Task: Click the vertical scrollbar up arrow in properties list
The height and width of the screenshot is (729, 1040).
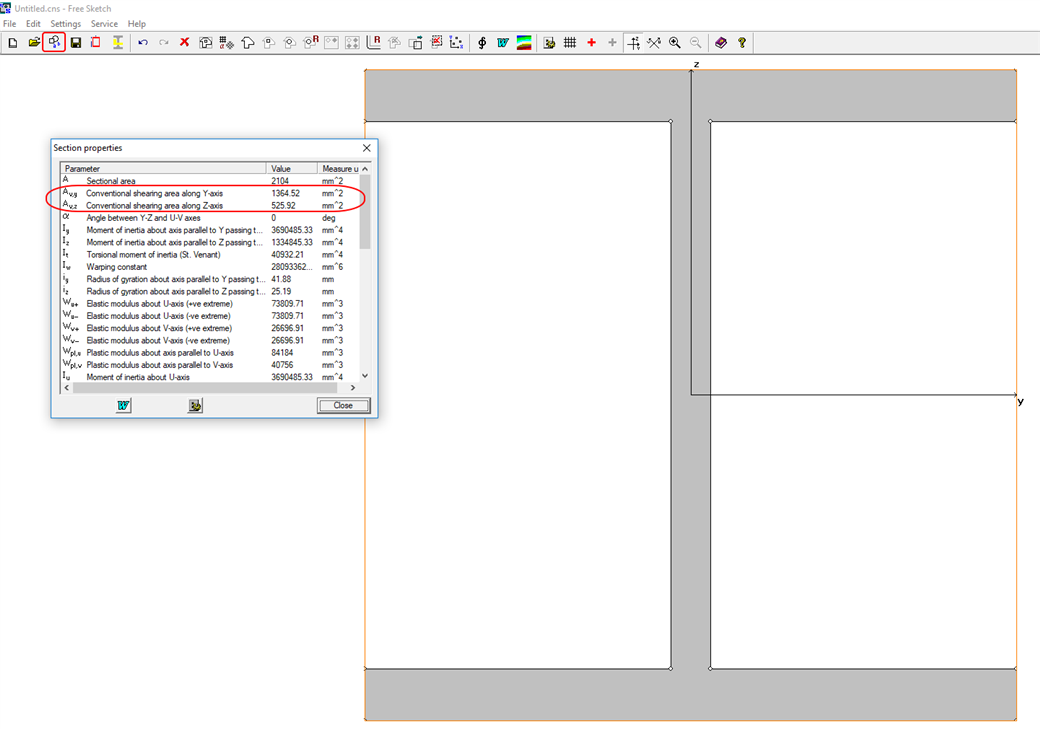Action: [x=365, y=168]
